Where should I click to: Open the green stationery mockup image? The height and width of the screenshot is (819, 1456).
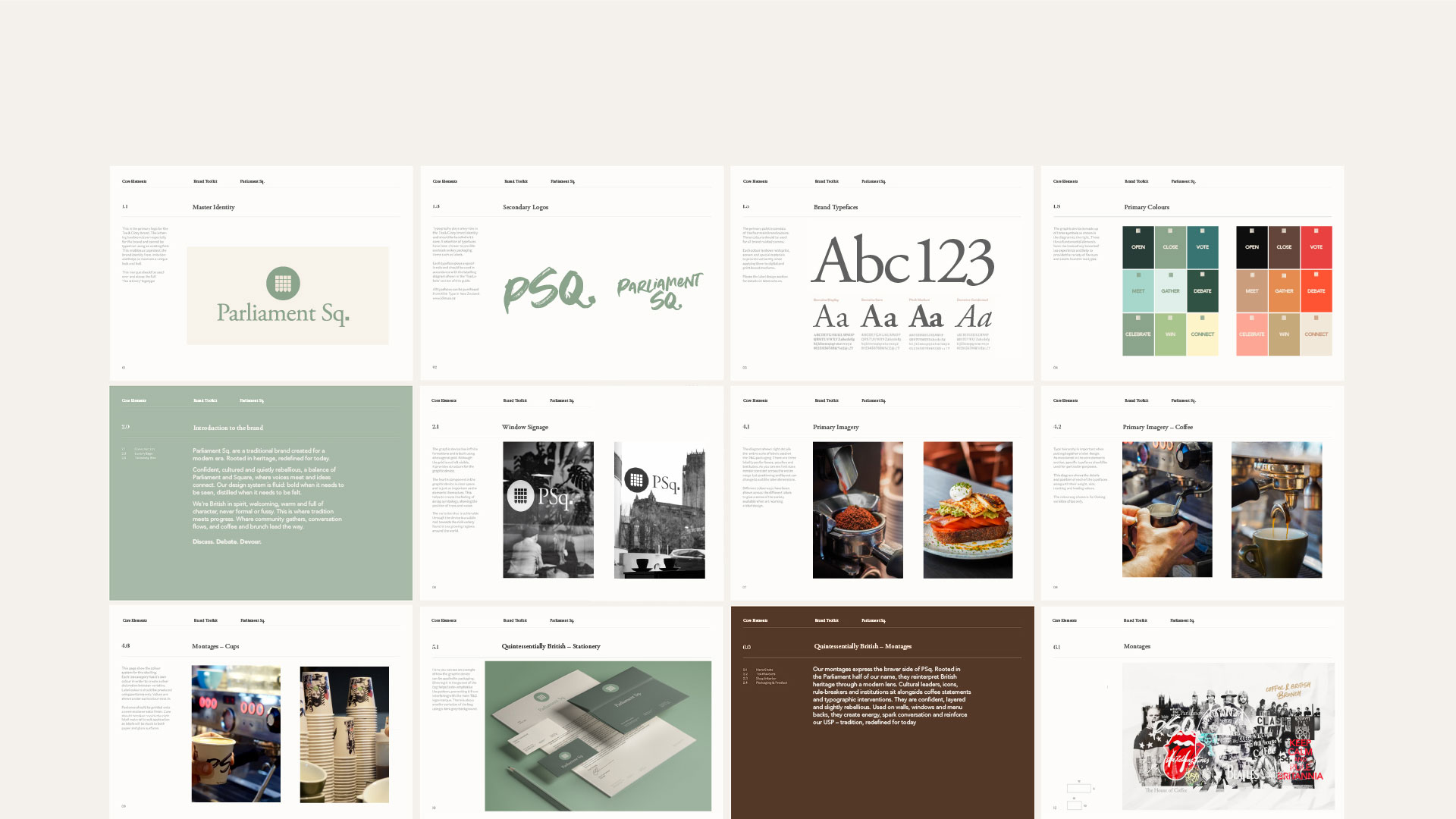(x=598, y=736)
